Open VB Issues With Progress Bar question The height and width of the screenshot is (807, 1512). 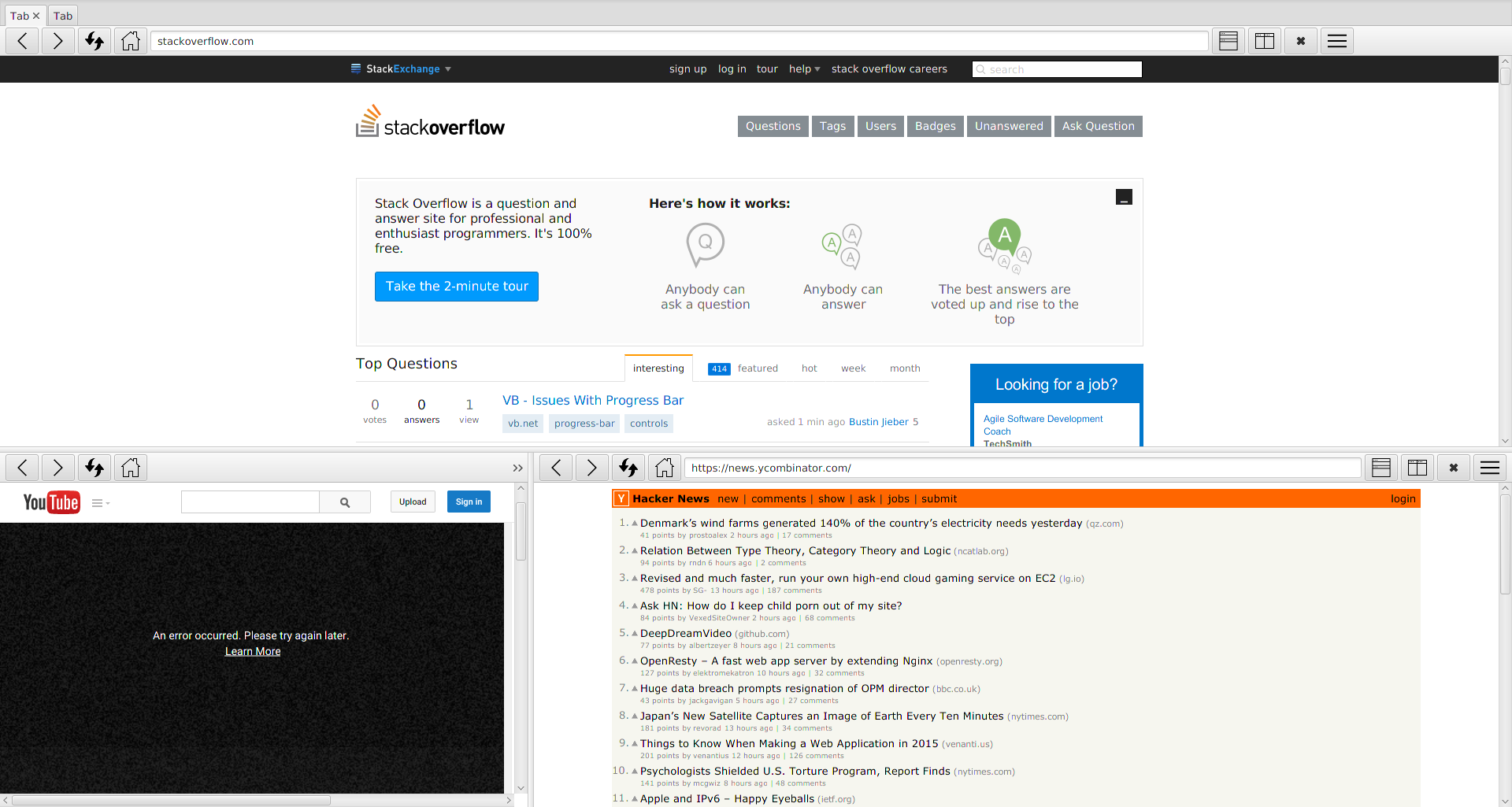pyautogui.click(x=593, y=401)
